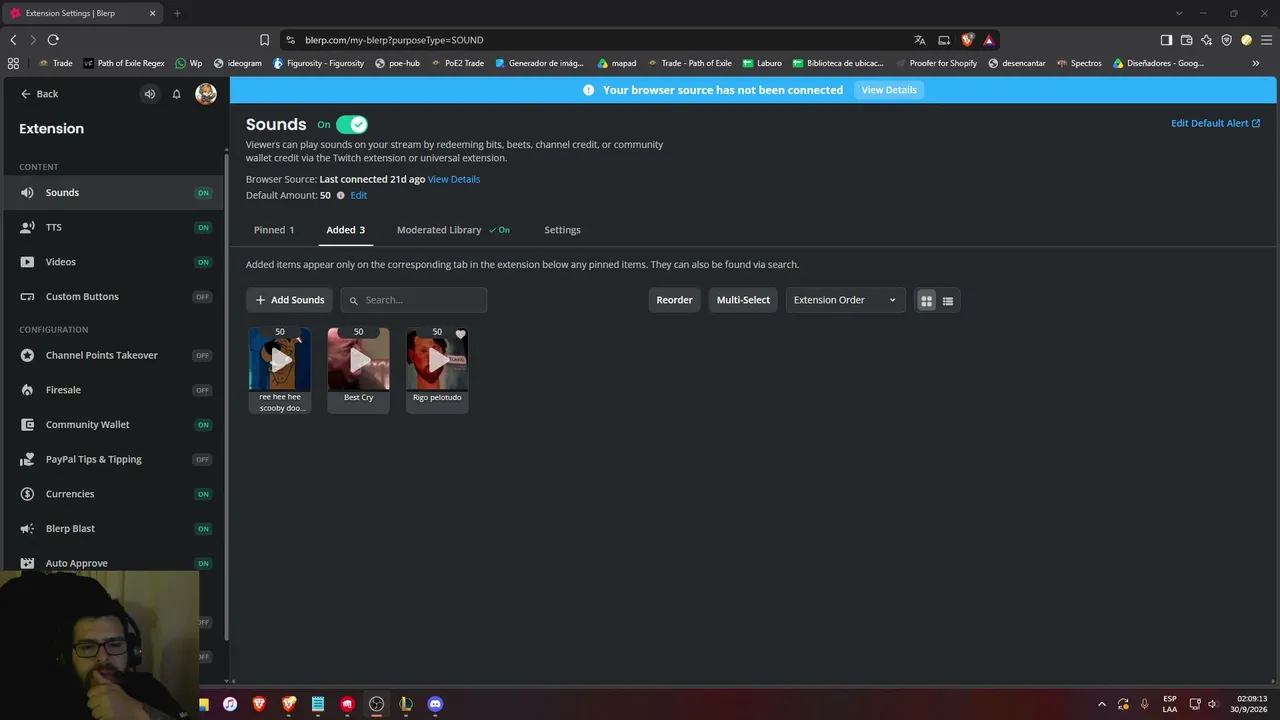
Task: Toggle Channel Points Takeover OFF badge
Action: [203, 355]
